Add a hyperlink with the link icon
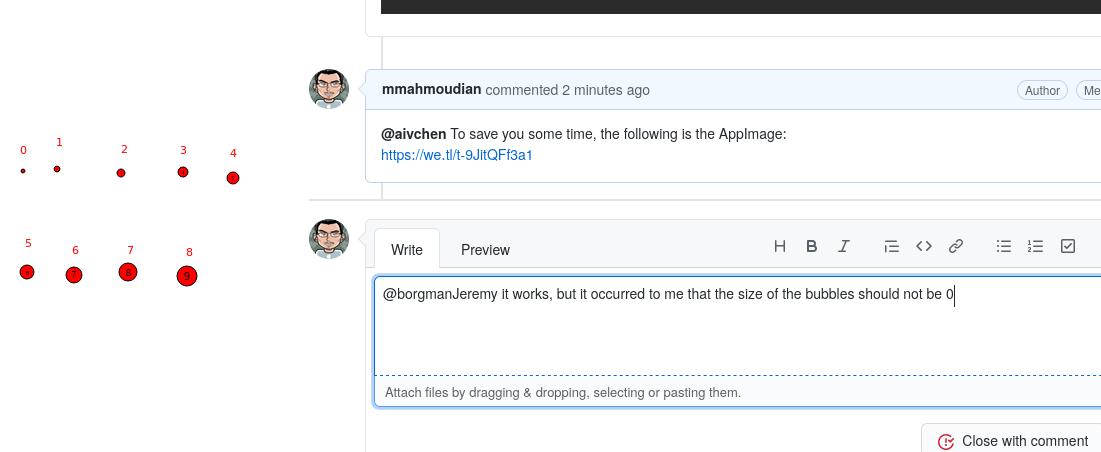 pos(956,246)
